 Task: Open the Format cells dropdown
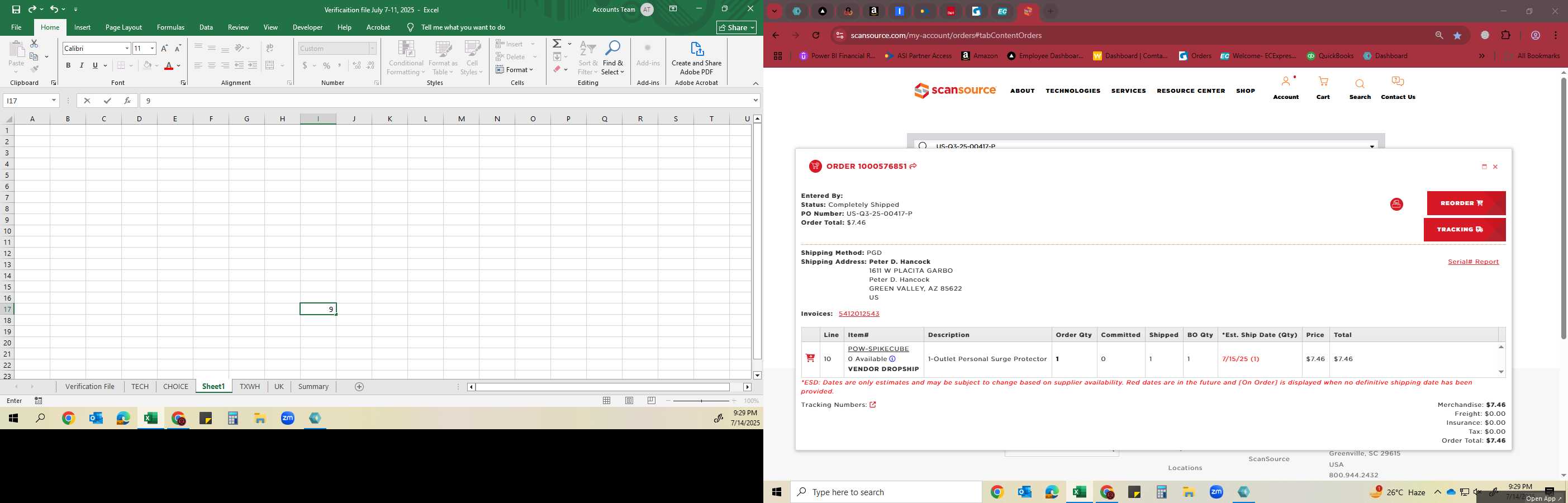515,69
